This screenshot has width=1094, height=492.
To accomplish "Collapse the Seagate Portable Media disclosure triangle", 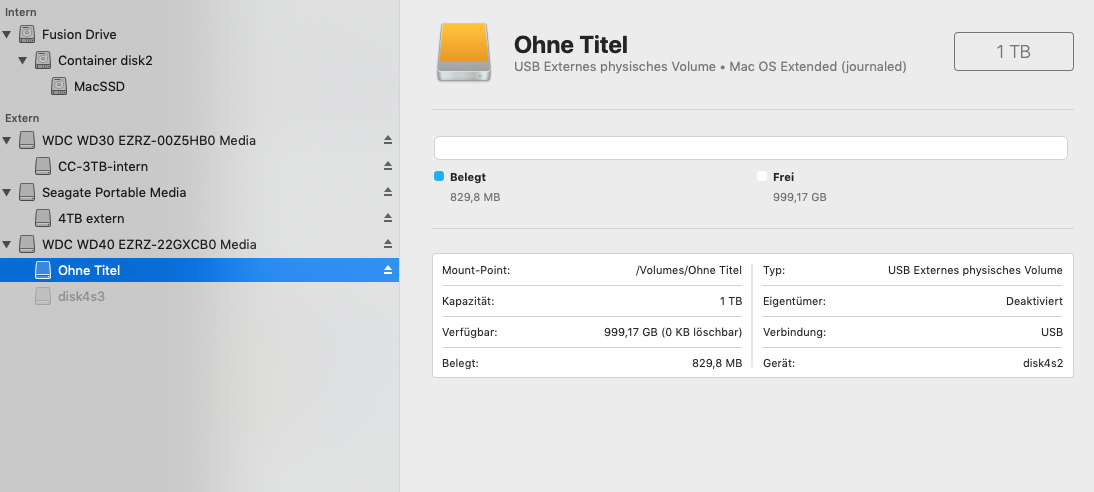I will click(7, 192).
